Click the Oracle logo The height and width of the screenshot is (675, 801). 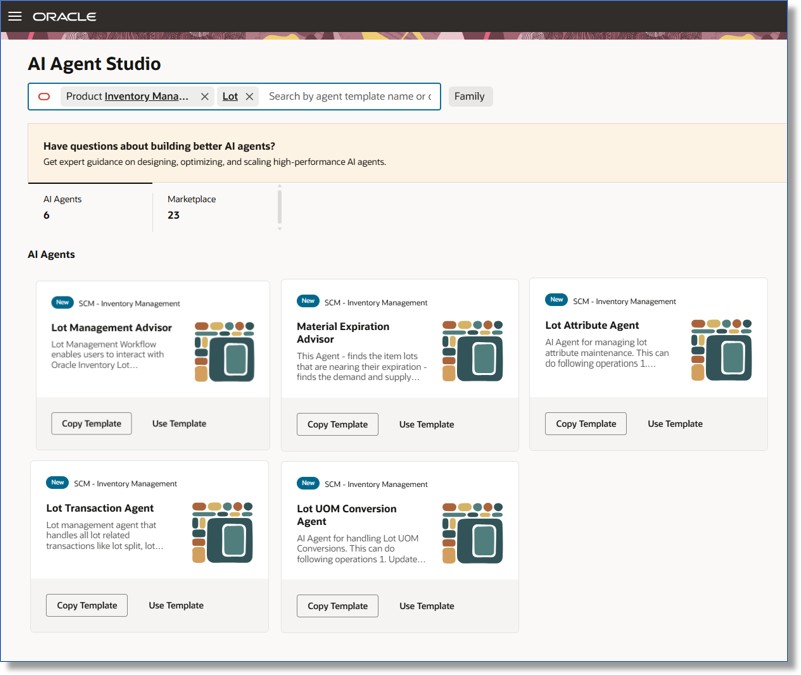64,16
